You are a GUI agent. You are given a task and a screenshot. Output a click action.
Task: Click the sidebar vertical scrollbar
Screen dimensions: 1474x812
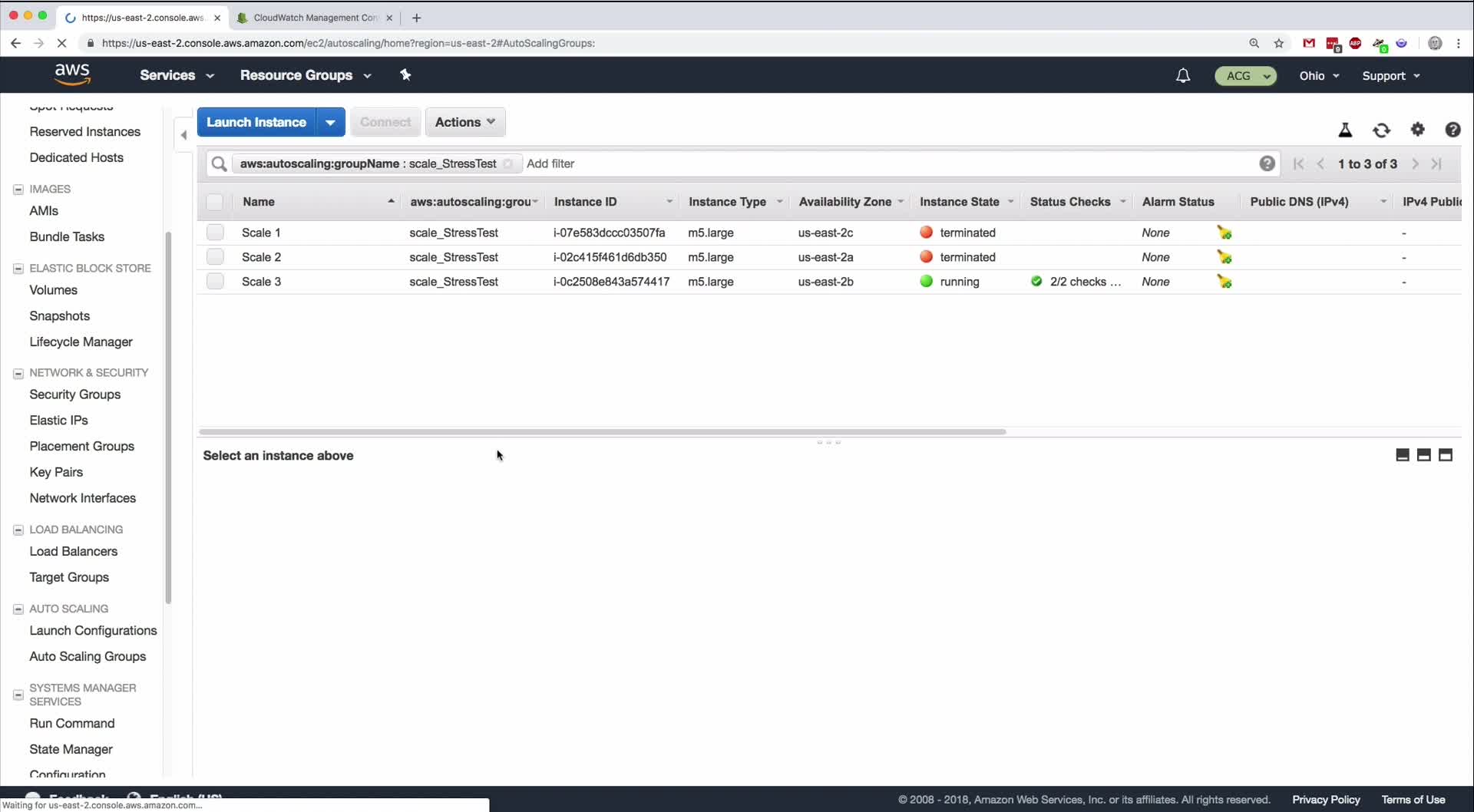pyautogui.click(x=168, y=418)
